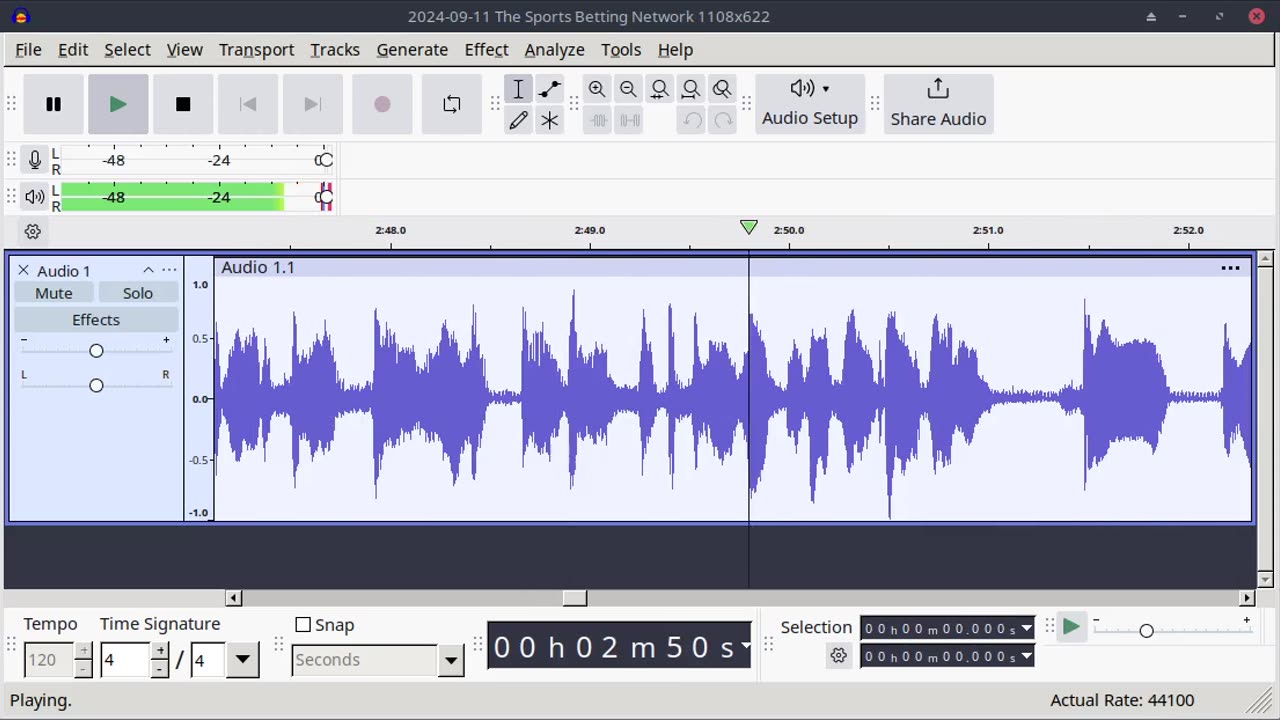Open the Analyze menu
The height and width of the screenshot is (720, 1280).
(554, 49)
